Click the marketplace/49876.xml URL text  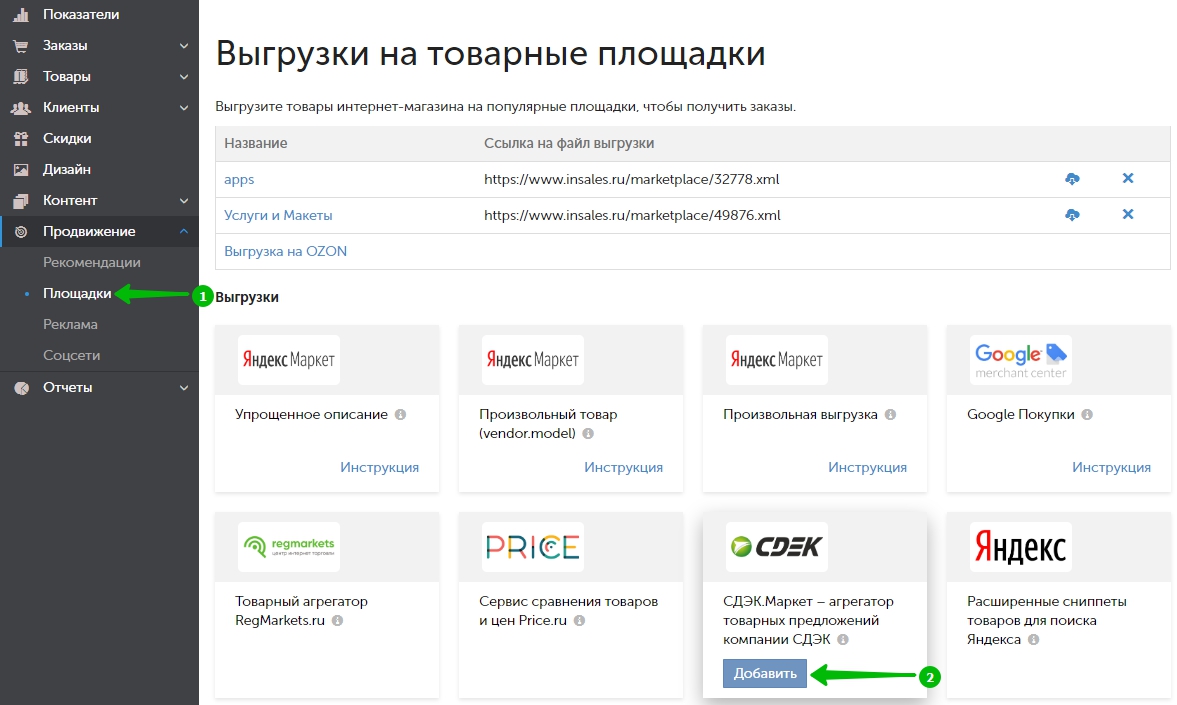[632, 215]
